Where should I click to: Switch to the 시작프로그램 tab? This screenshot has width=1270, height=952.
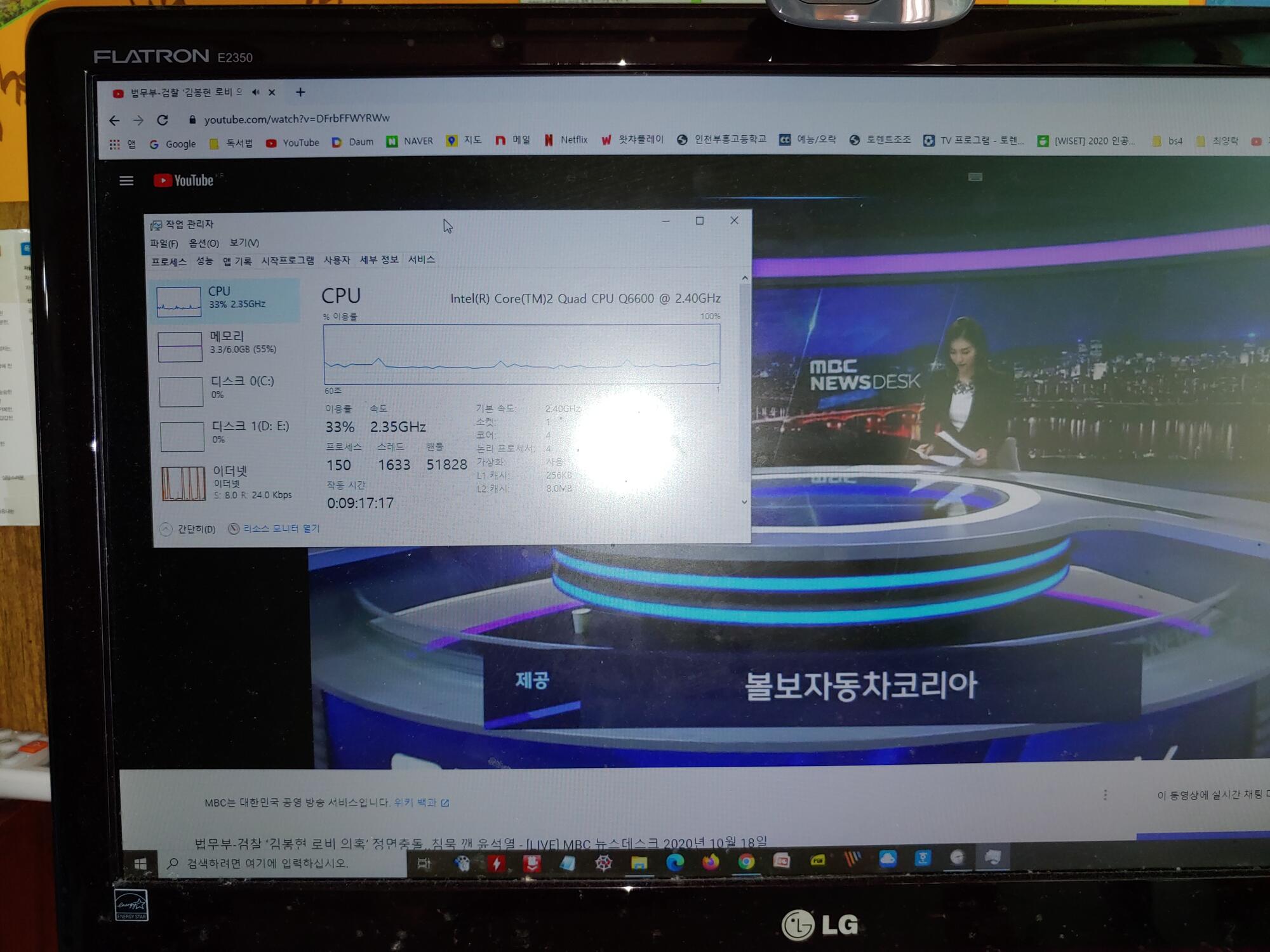pos(288,260)
